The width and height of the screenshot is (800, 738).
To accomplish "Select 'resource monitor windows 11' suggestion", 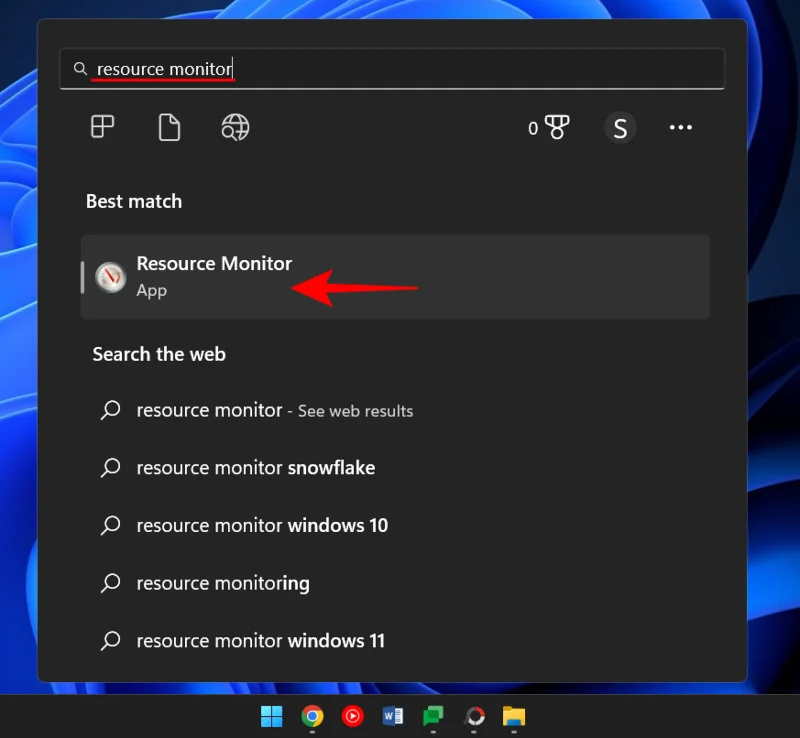I will tap(261, 641).
